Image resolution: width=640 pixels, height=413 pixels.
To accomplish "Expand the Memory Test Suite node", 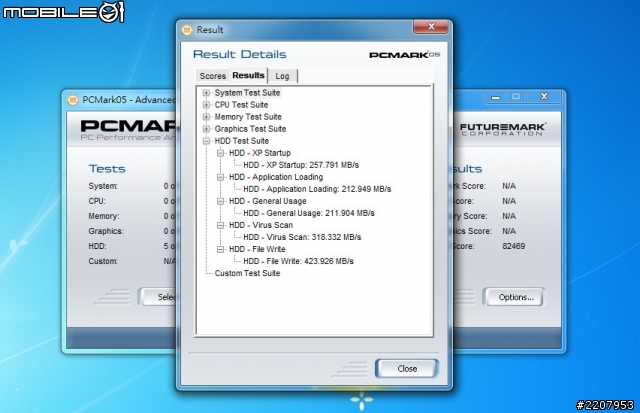I will pos(207,117).
